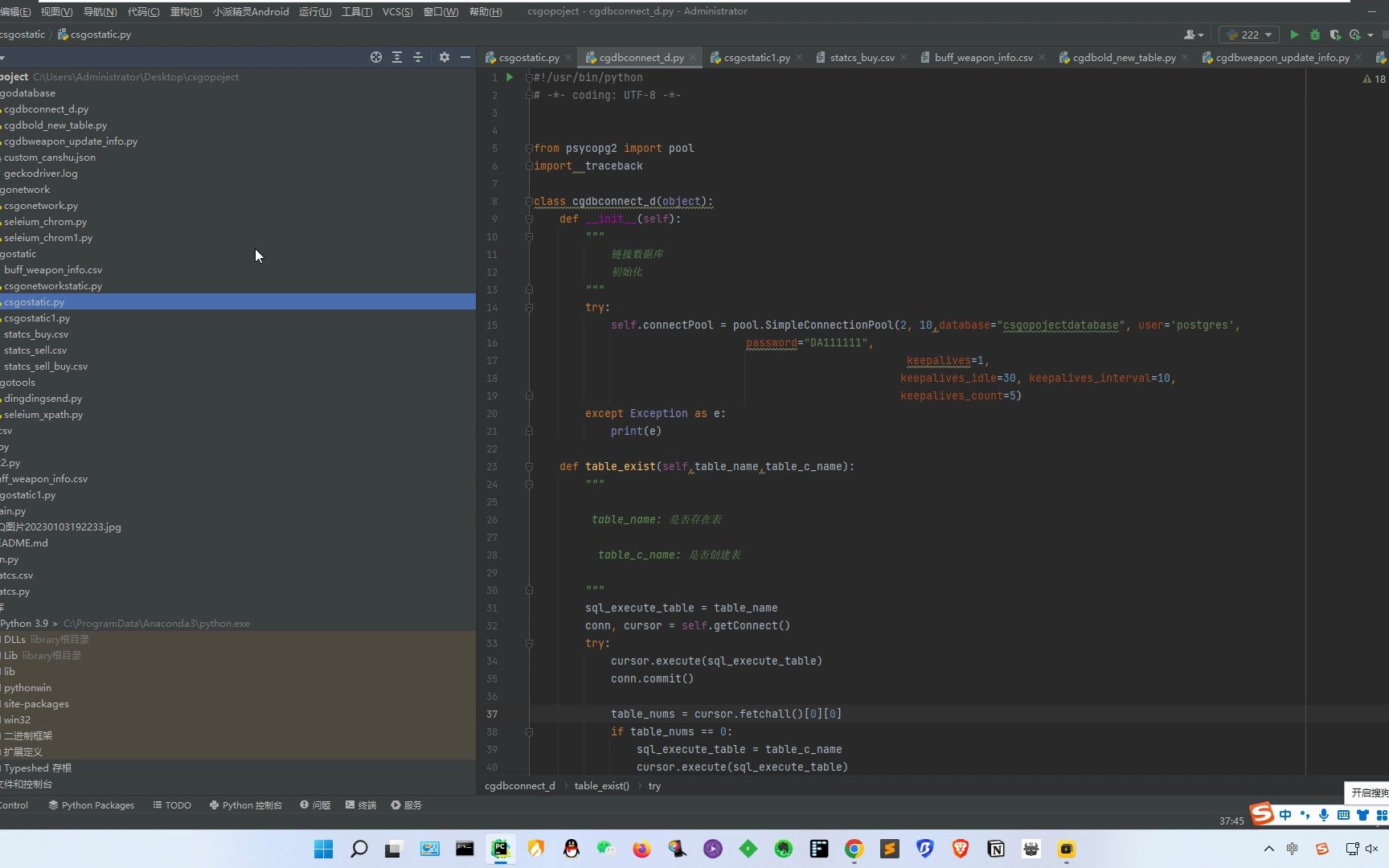Viewport: 1389px width, 868px height.
Task: Open the user account dropdown in toolbar
Action: pos(1194,35)
